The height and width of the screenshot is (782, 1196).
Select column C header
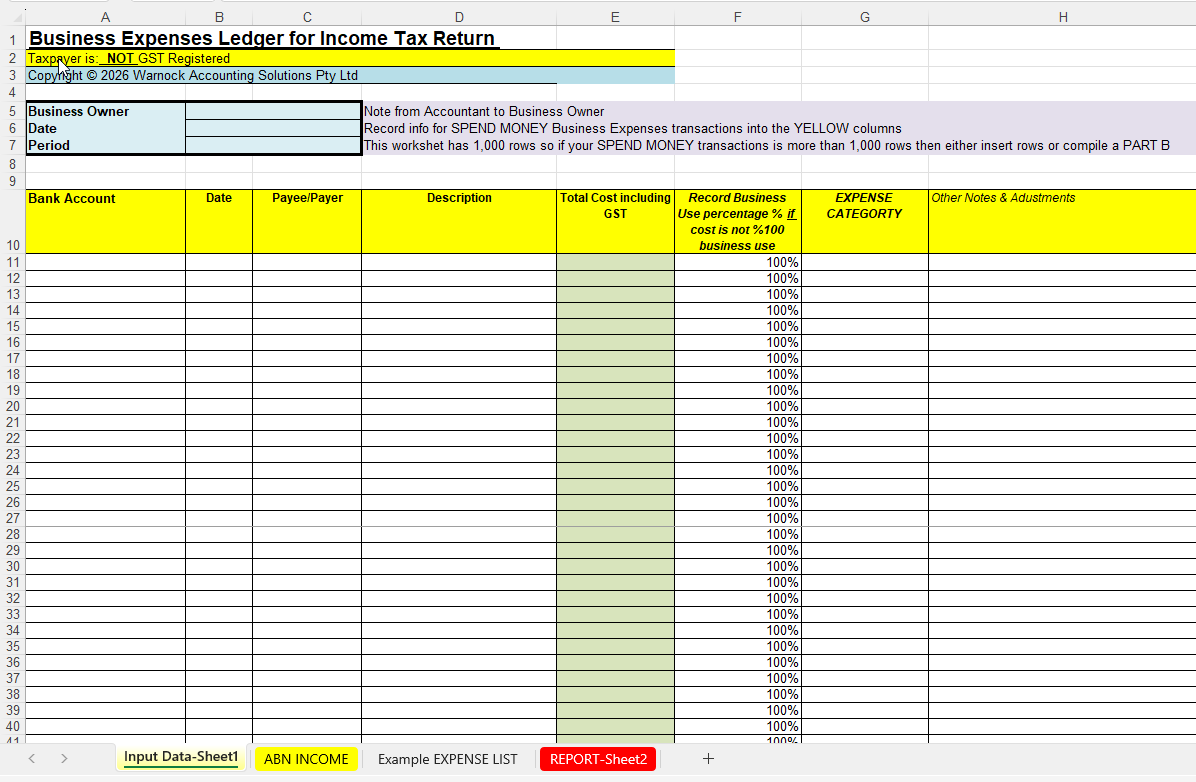[307, 17]
